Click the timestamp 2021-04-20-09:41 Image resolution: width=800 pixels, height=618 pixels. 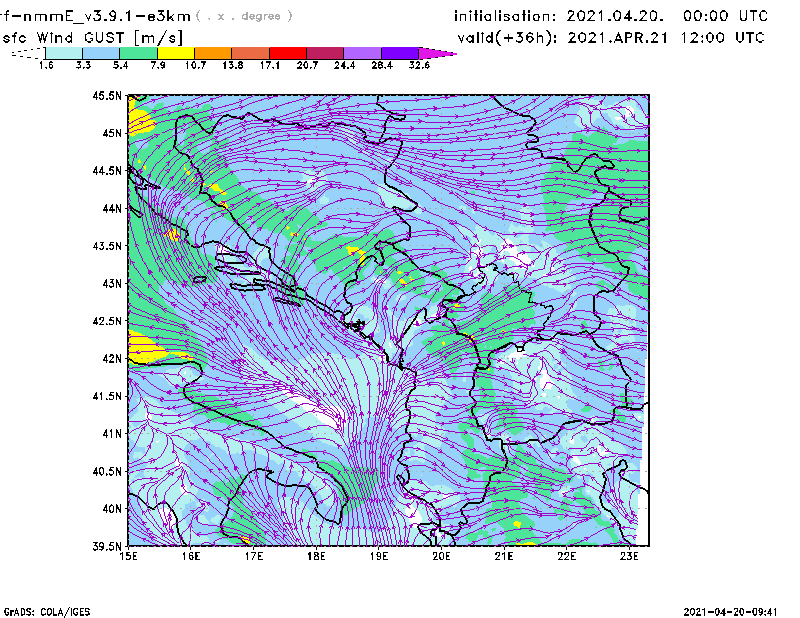pos(731,611)
